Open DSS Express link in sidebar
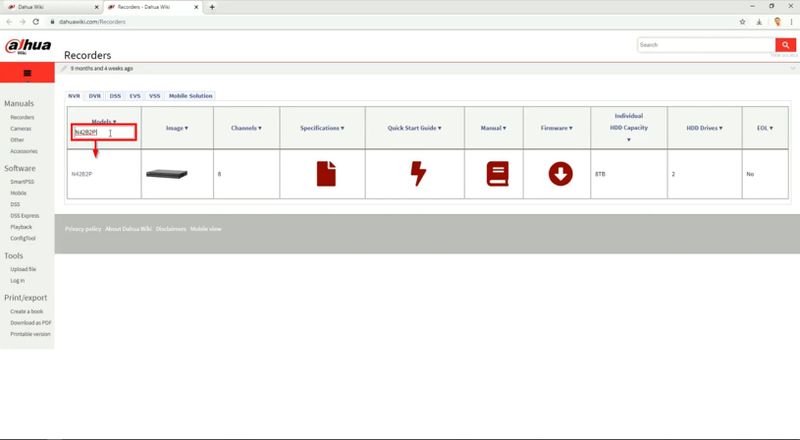800x440 pixels. [x=25, y=215]
